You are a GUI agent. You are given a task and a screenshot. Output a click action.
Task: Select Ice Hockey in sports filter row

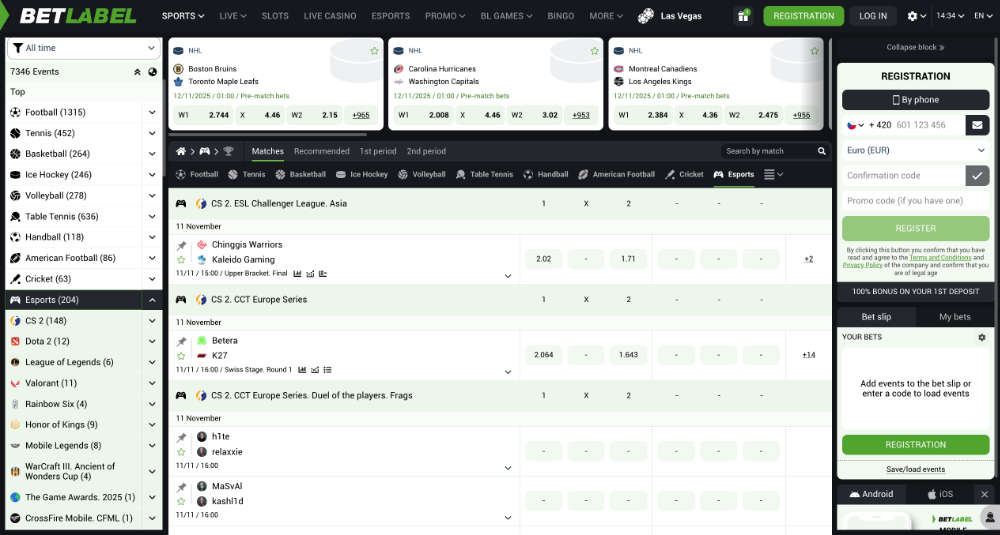click(x=361, y=174)
